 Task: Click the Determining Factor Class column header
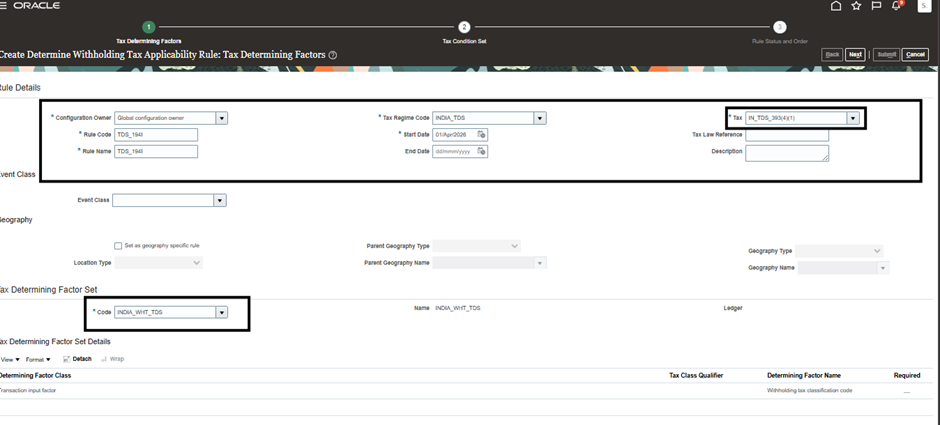[x=35, y=376]
